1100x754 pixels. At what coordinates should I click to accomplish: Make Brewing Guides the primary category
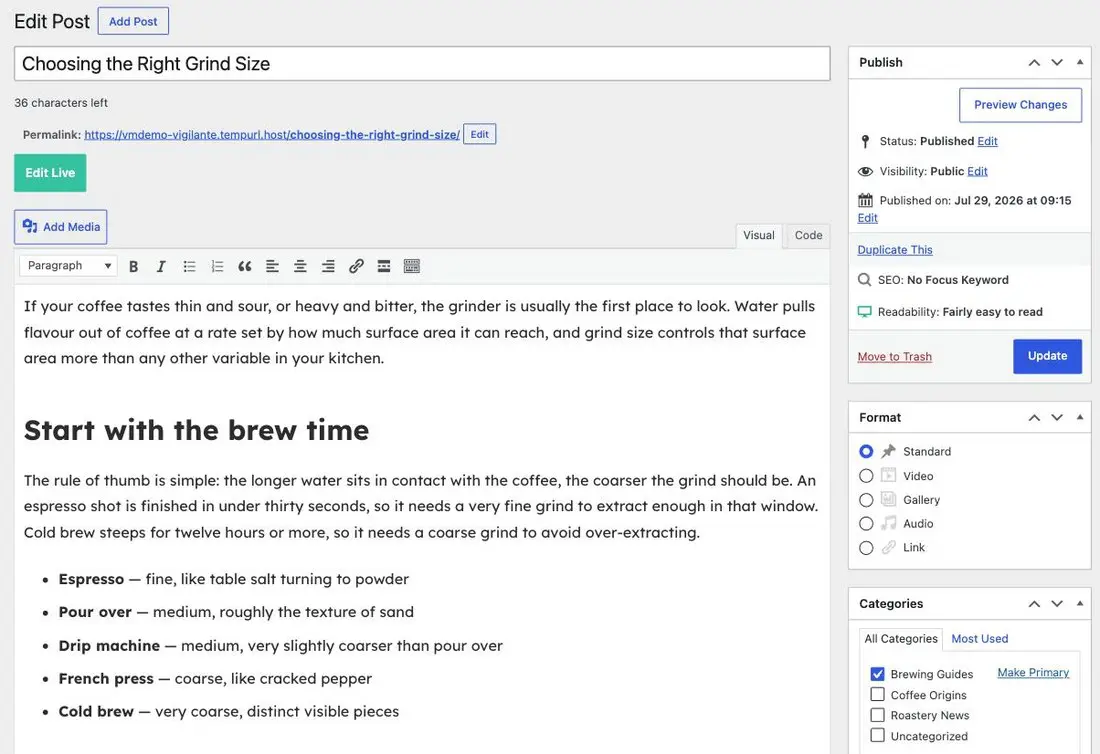pyautogui.click(x=1033, y=673)
